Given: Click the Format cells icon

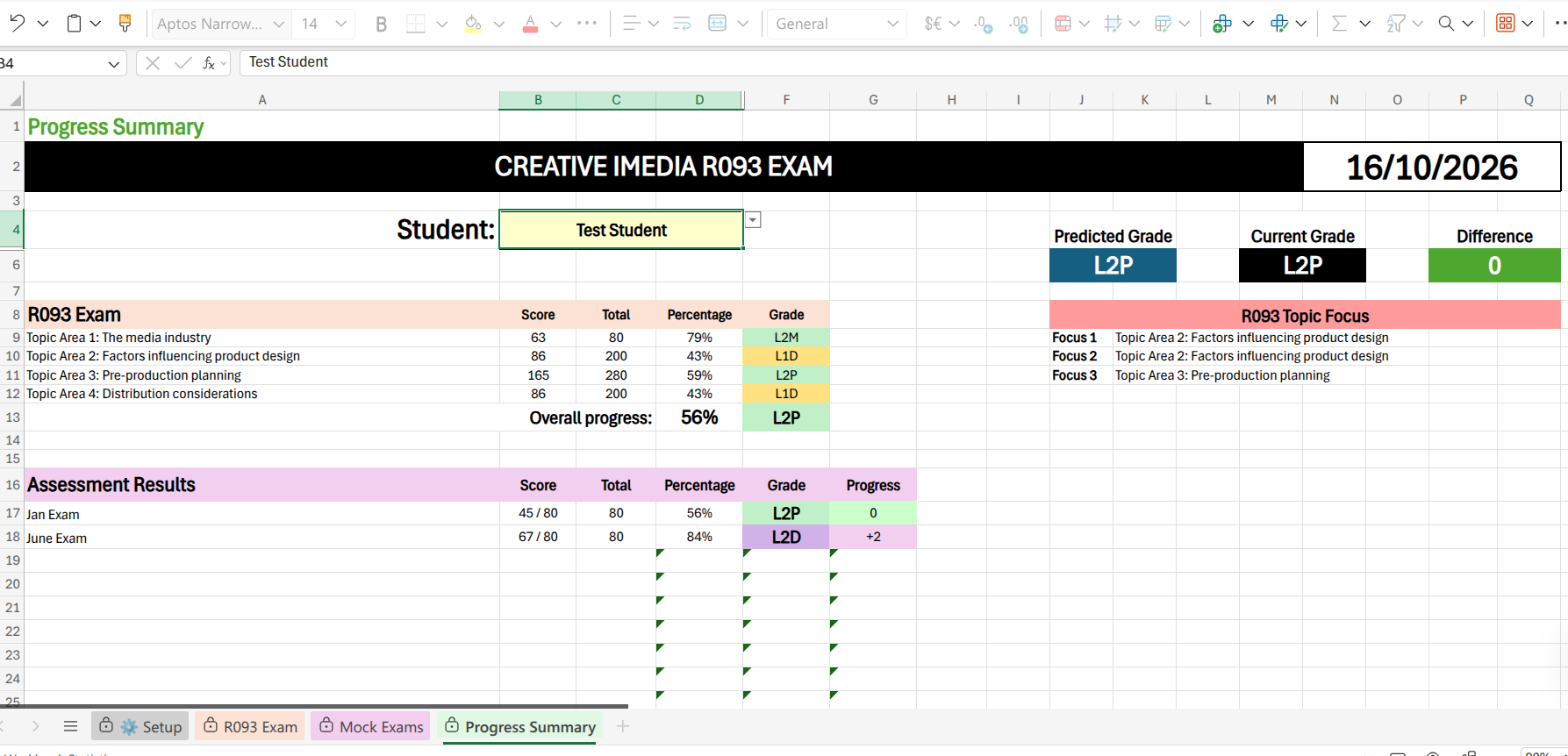Looking at the screenshot, I should click(x=1279, y=24).
